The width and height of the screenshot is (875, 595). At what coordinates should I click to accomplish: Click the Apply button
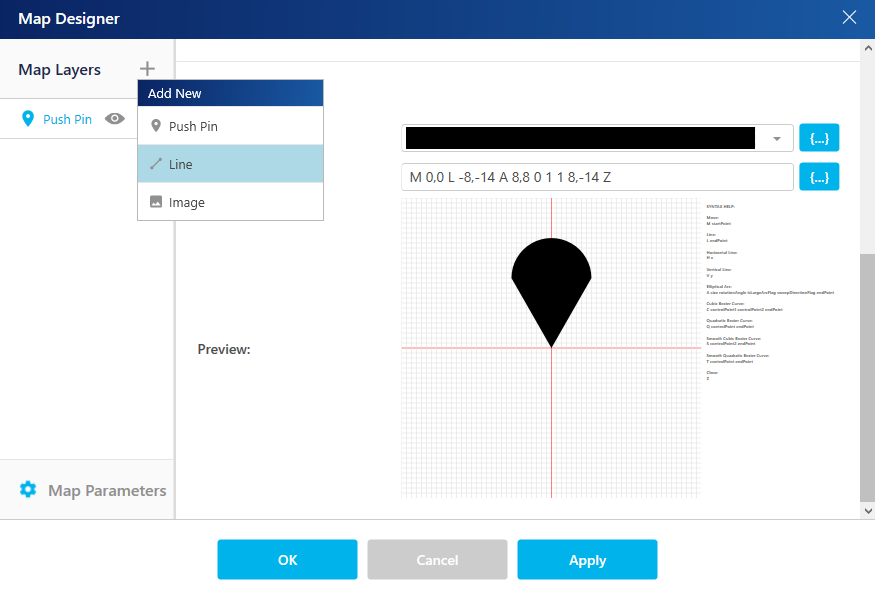point(587,559)
